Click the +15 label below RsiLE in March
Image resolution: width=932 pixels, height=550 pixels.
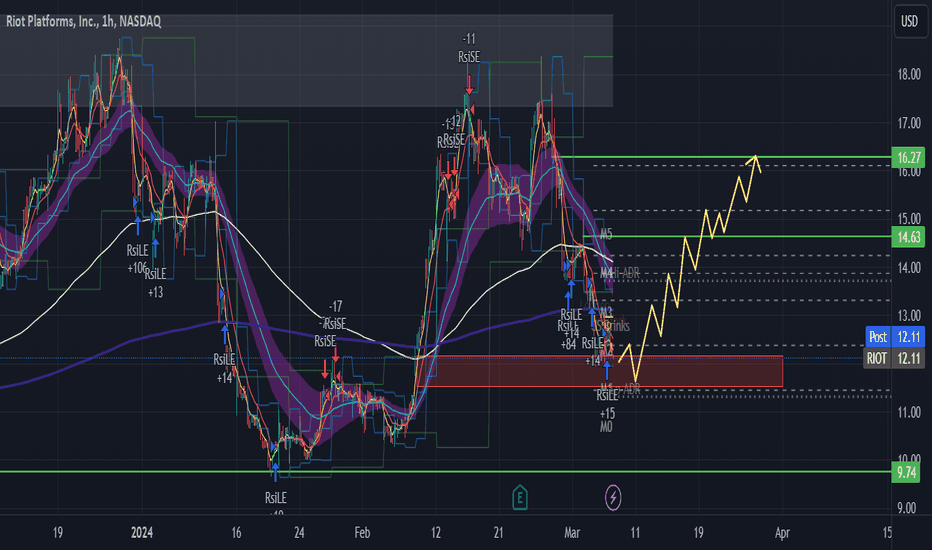607,413
